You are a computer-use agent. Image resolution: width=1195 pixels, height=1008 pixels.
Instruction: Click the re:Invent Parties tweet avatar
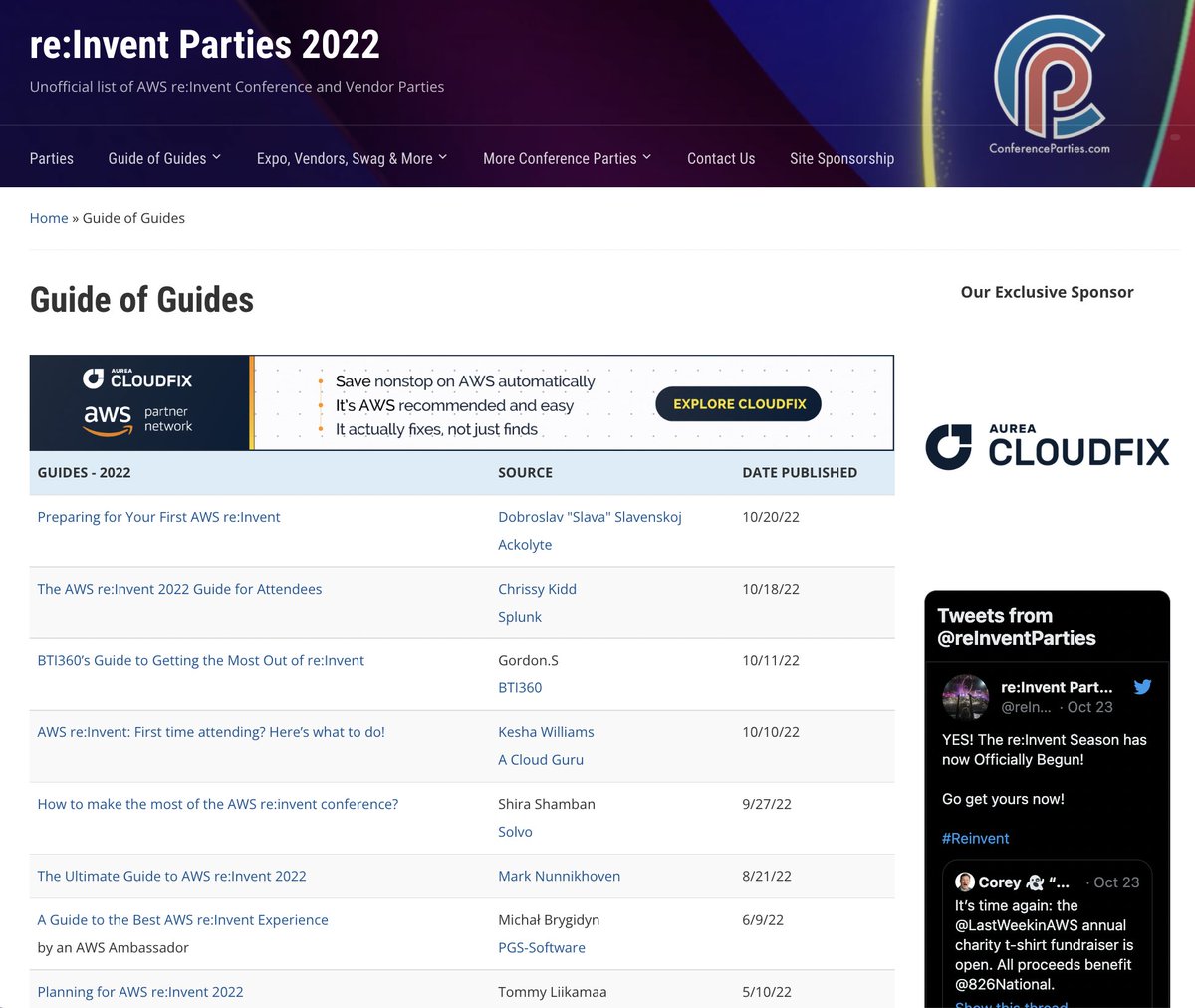pos(965,697)
